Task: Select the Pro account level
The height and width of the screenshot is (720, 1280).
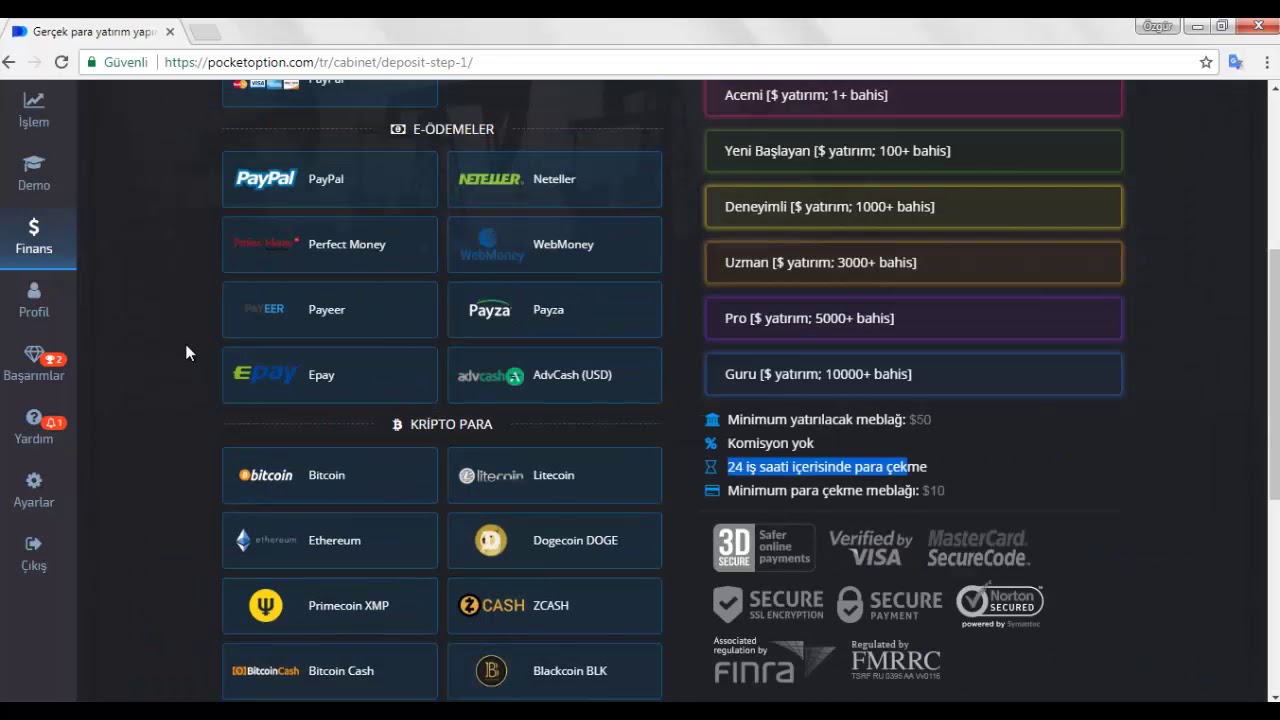Action: coord(913,318)
